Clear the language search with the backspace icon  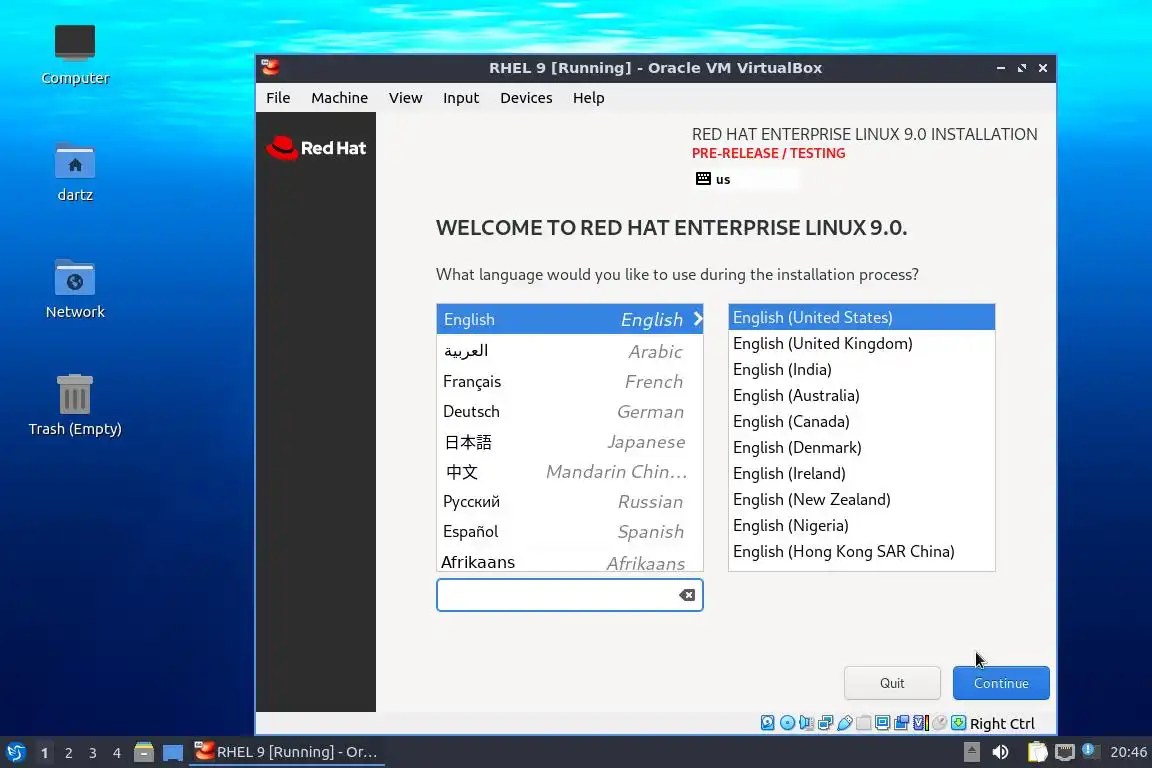(687, 595)
